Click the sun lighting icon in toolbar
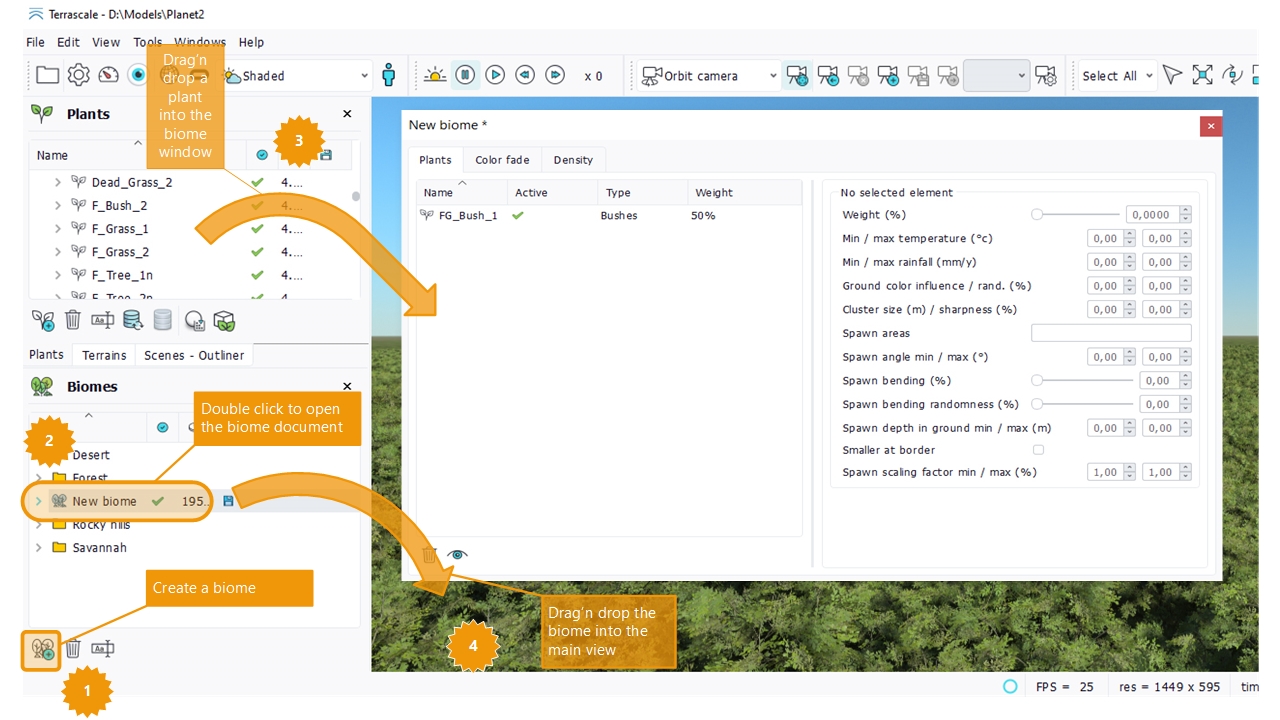The image size is (1280, 720). pos(435,75)
